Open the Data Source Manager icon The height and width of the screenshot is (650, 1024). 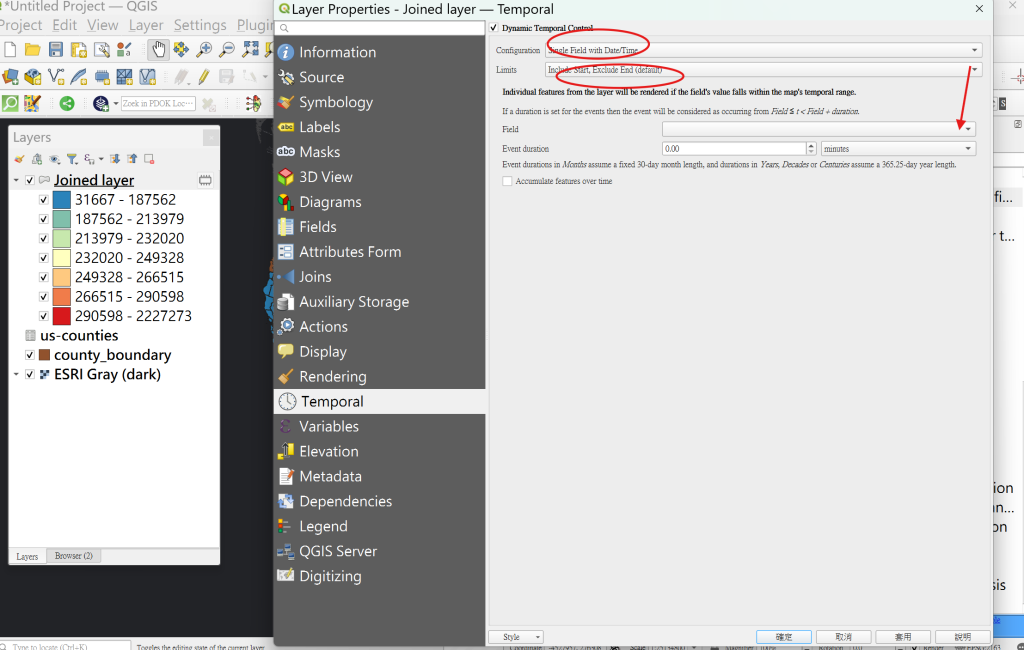(10, 77)
